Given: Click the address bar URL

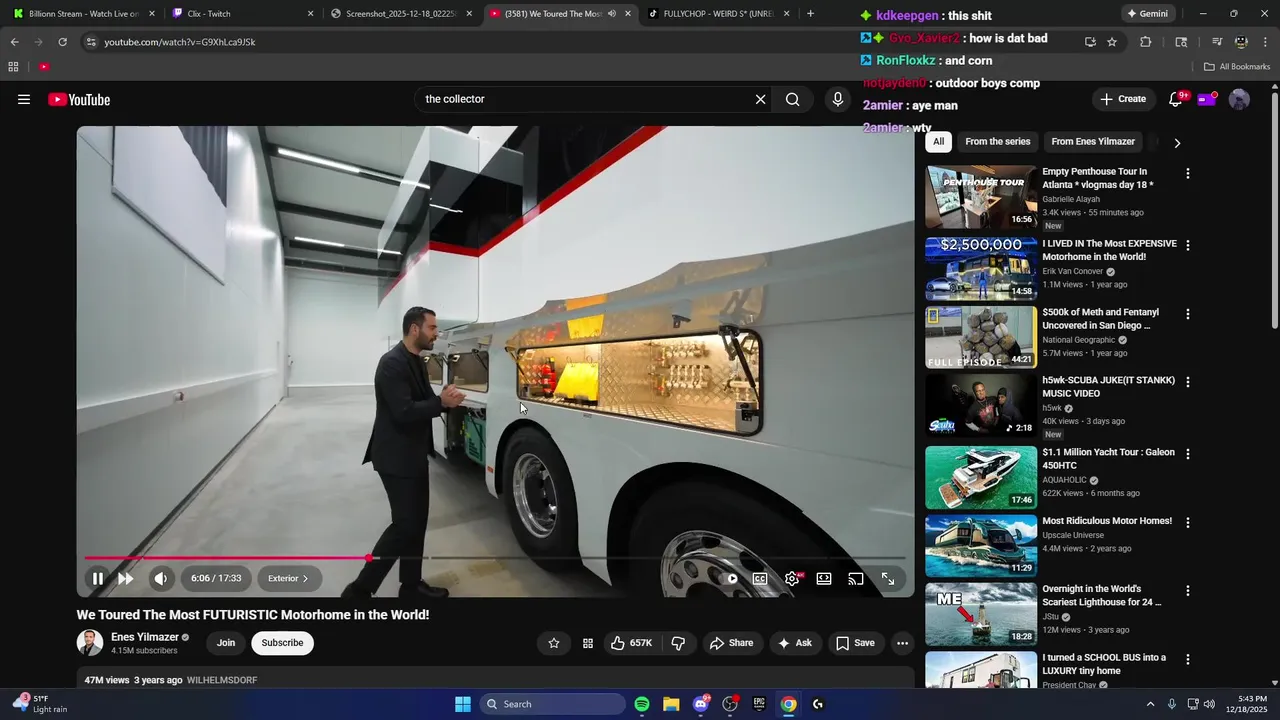Looking at the screenshot, I should point(180,42).
